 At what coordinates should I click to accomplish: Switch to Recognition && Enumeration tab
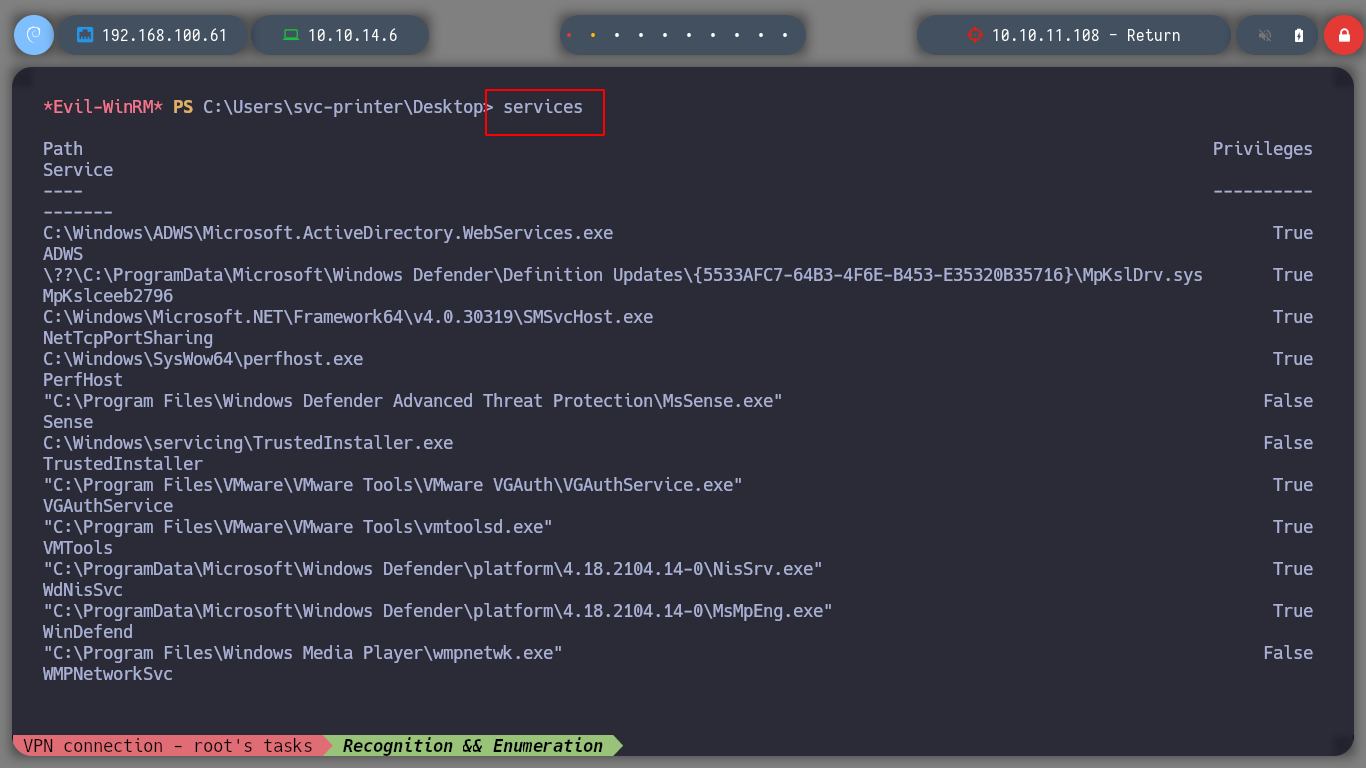[472, 746]
